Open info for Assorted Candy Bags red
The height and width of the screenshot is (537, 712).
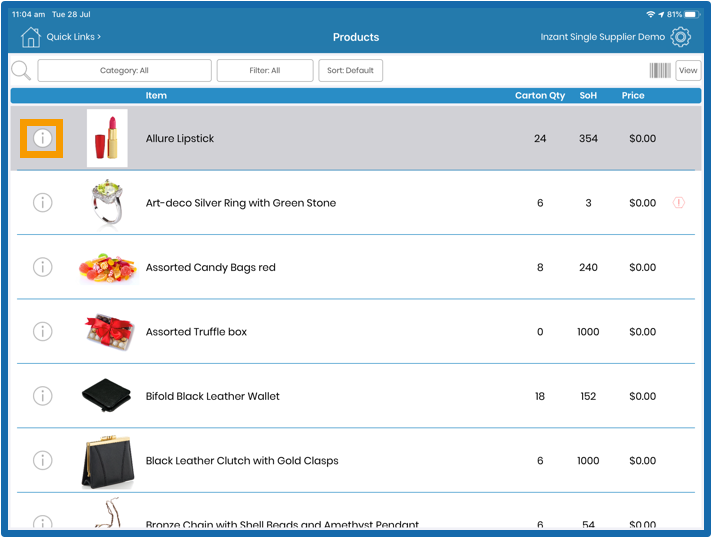(42, 267)
